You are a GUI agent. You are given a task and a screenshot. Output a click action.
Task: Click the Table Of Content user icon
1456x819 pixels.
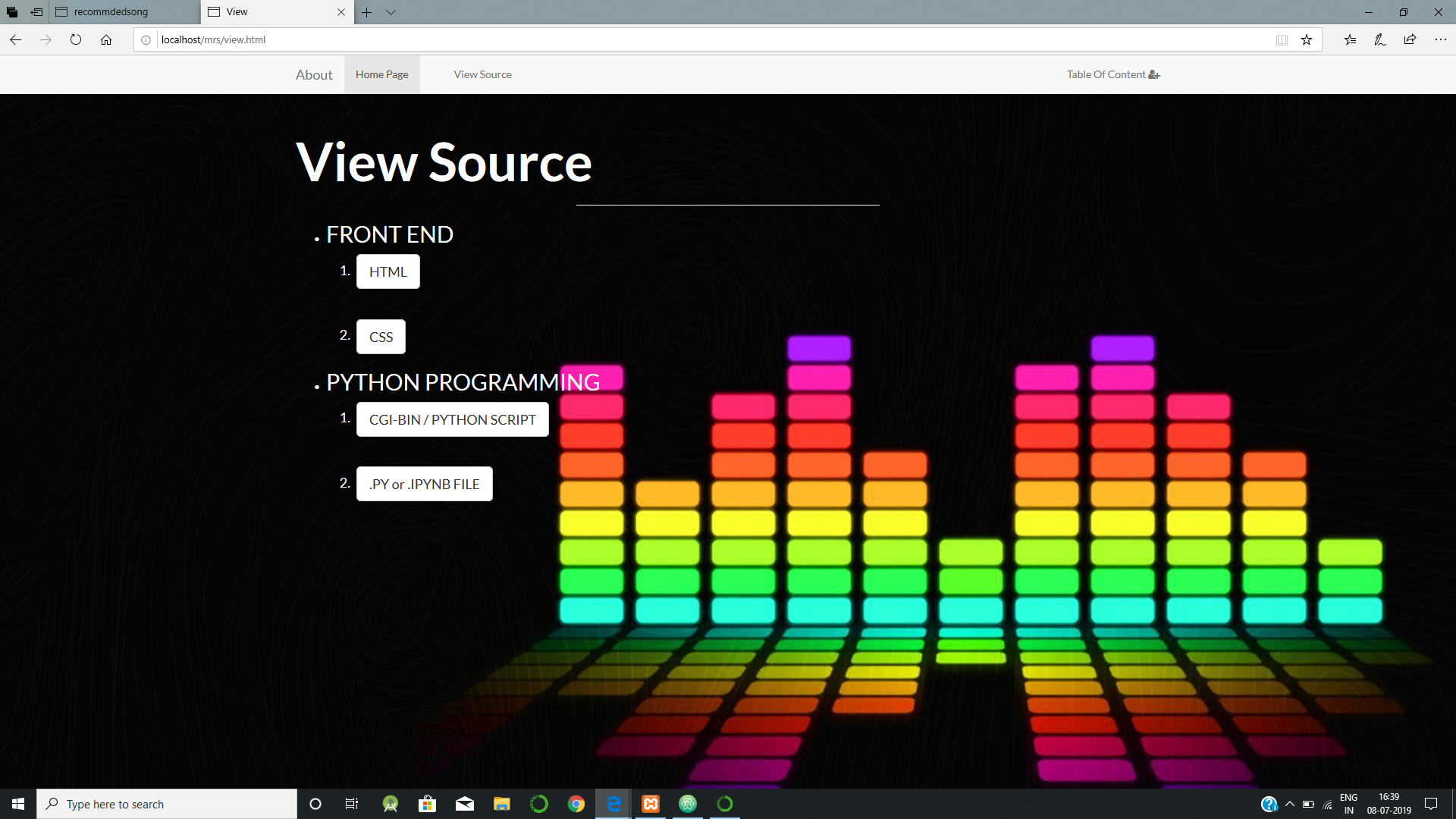(x=1154, y=74)
